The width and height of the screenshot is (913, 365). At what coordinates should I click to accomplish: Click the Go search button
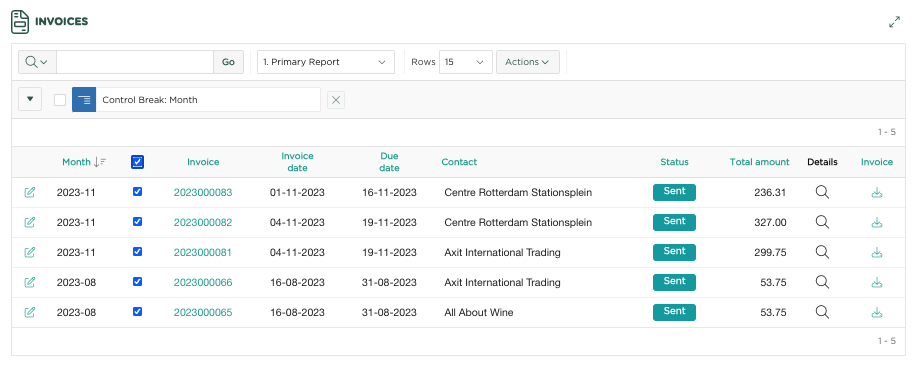tap(228, 62)
